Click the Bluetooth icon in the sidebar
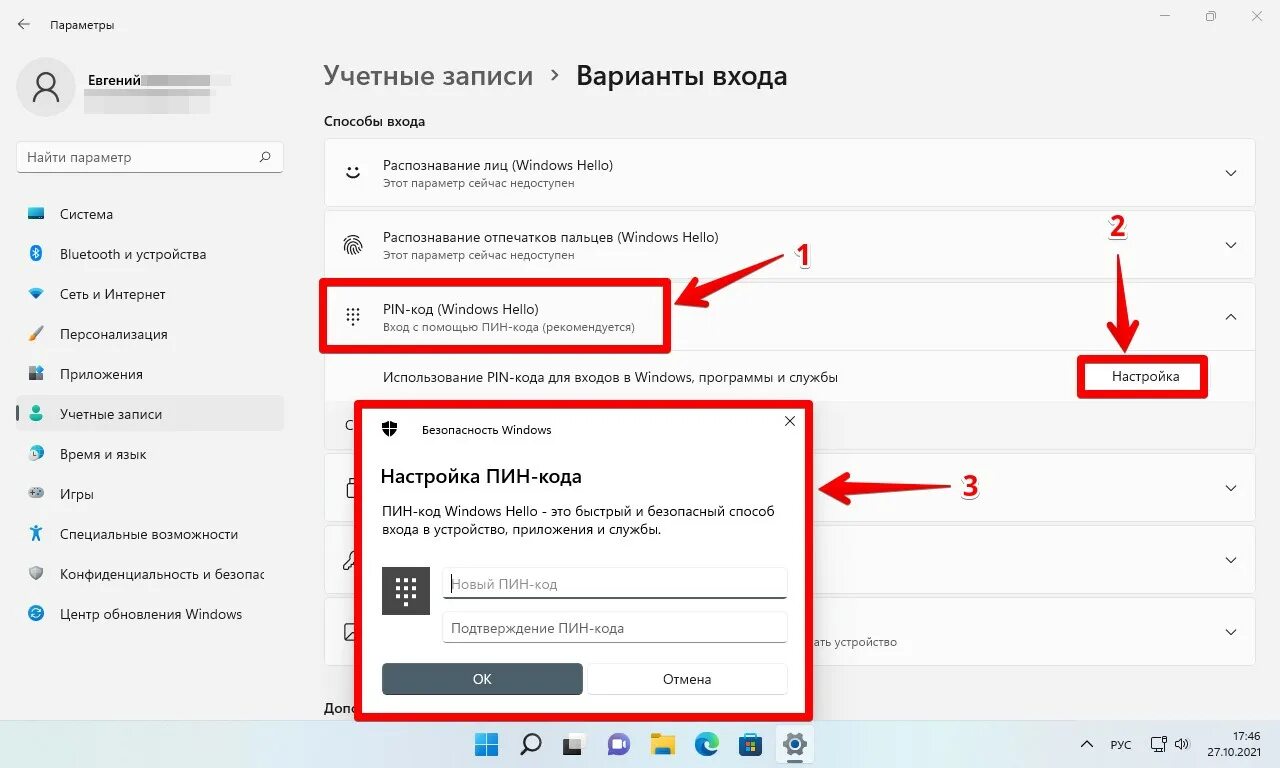The image size is (1280, 768). [36, 254]
